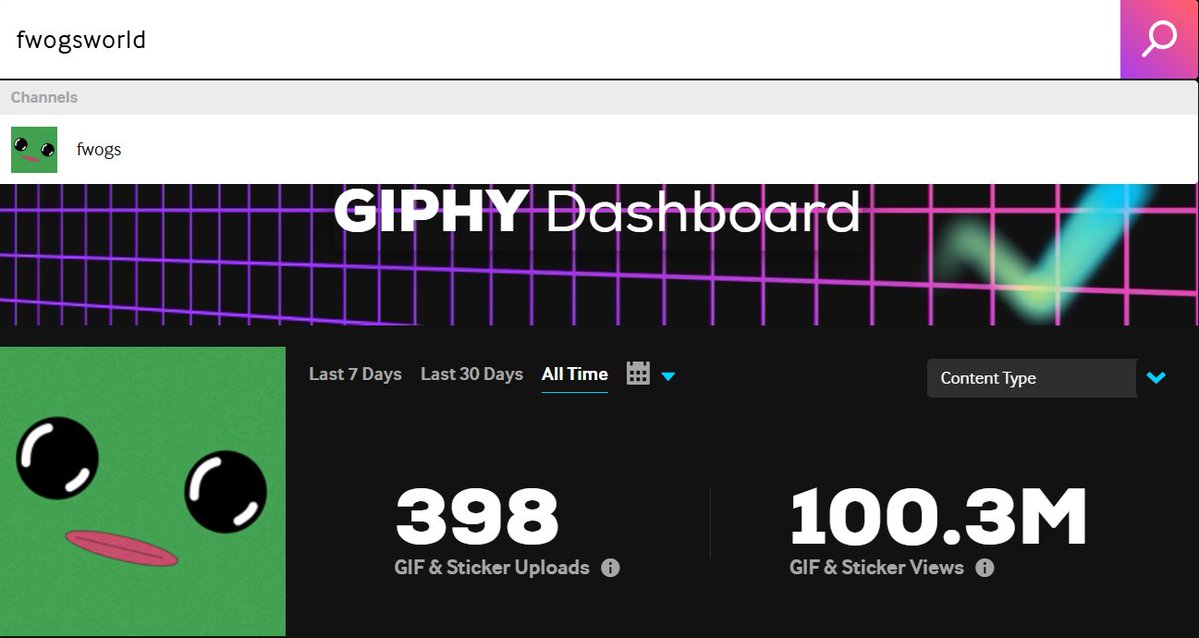Click the large green frog profile avatar
Image resolution: width=1199 pixels, height=638 pixels.
(143, 491)
